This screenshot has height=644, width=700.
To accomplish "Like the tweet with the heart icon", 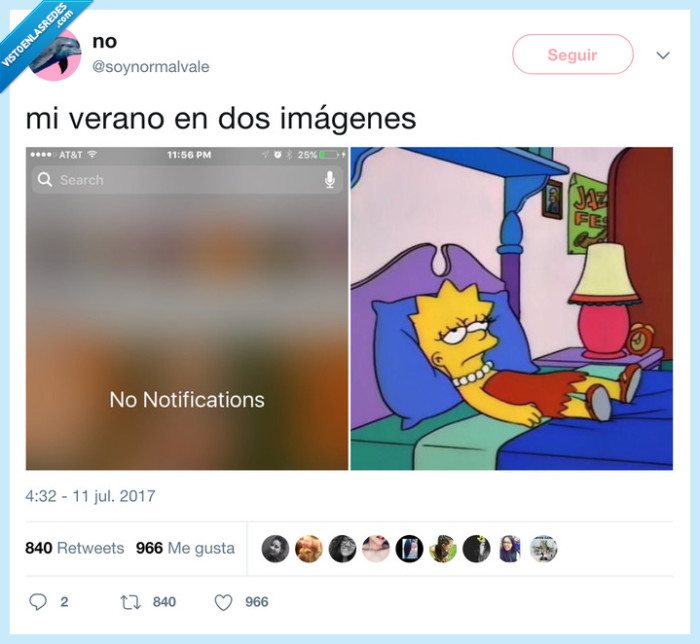I will pyautogui.click(x=223, y=602).
